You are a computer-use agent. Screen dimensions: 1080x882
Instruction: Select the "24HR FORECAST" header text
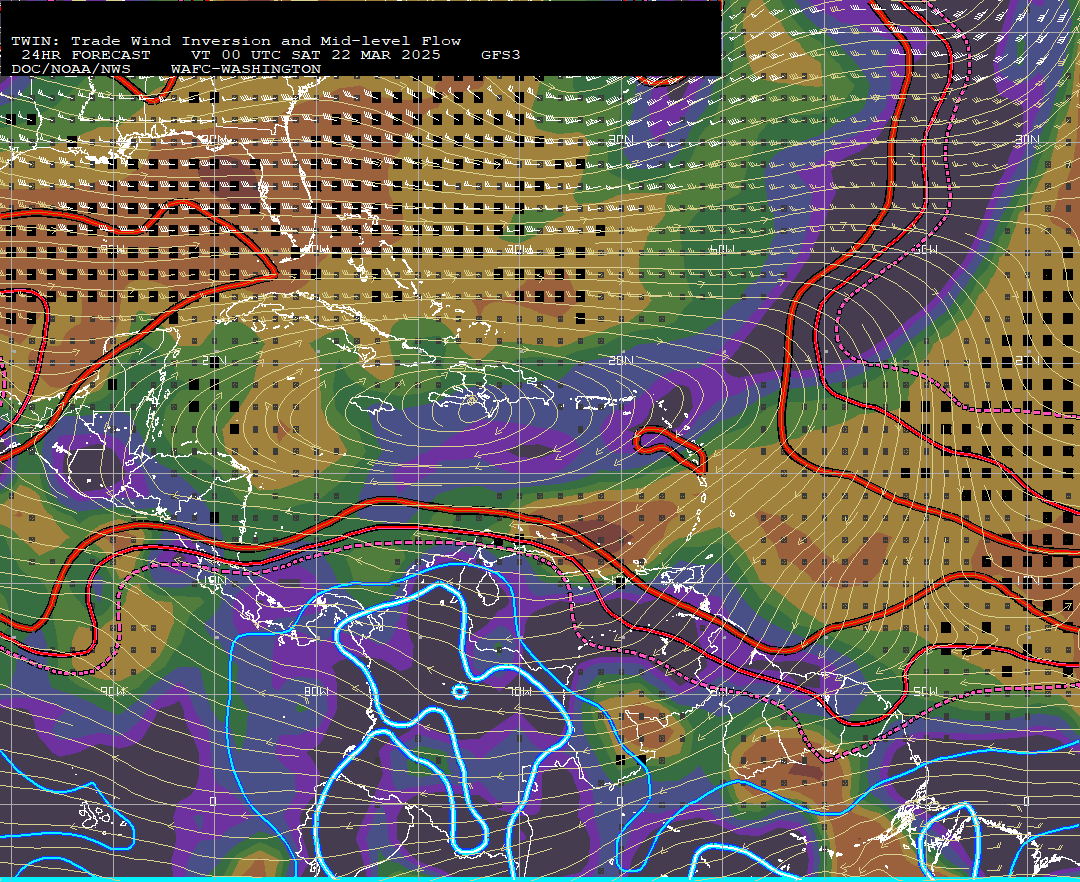pos(85,55)
